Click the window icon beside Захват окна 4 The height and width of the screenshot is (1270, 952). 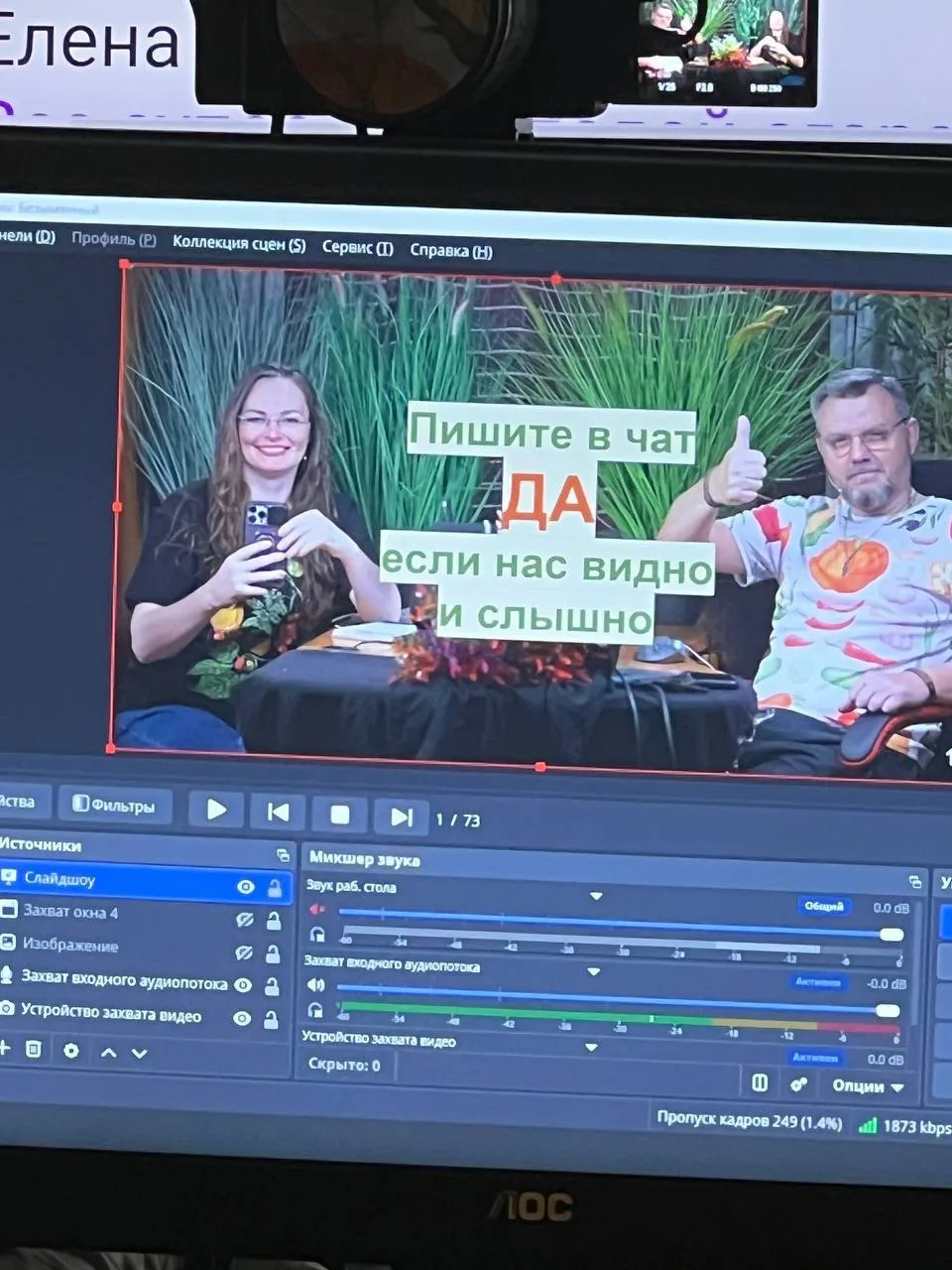pyautogui.click(x=8, y=909)
